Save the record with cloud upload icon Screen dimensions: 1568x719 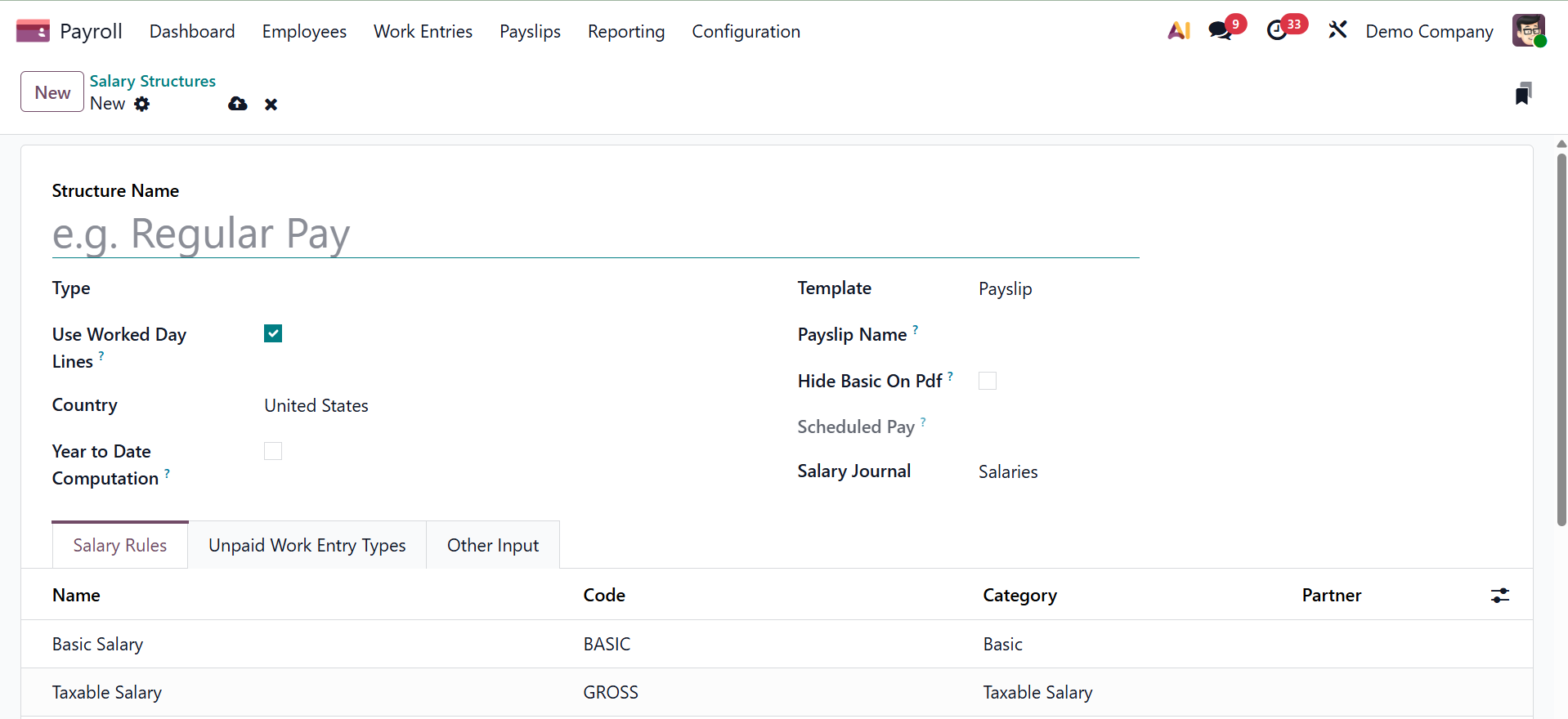(238, 104)
